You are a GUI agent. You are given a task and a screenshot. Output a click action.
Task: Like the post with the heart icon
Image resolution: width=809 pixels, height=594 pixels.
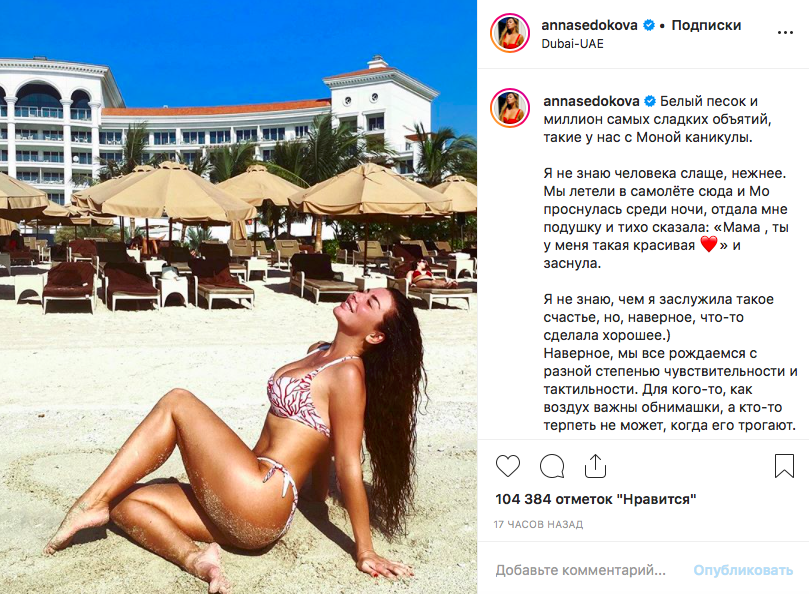pyautogui.click(x=508, y=466)
